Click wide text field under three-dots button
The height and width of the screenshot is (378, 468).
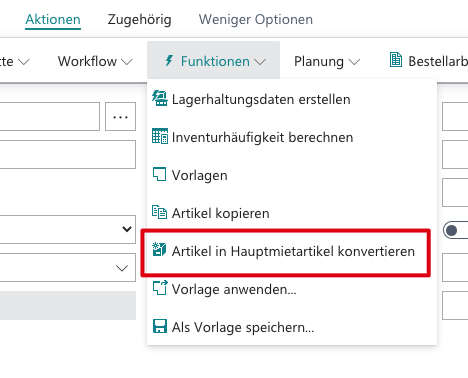tap(68, 154)
